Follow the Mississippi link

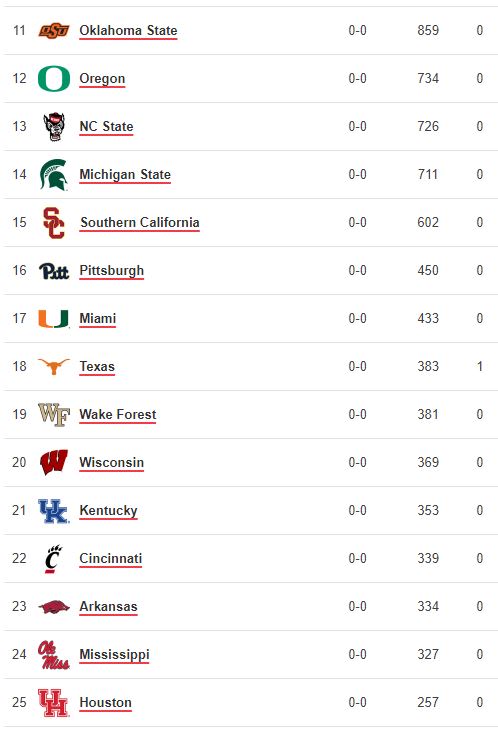pyautogui.click(x=114, y=654)
